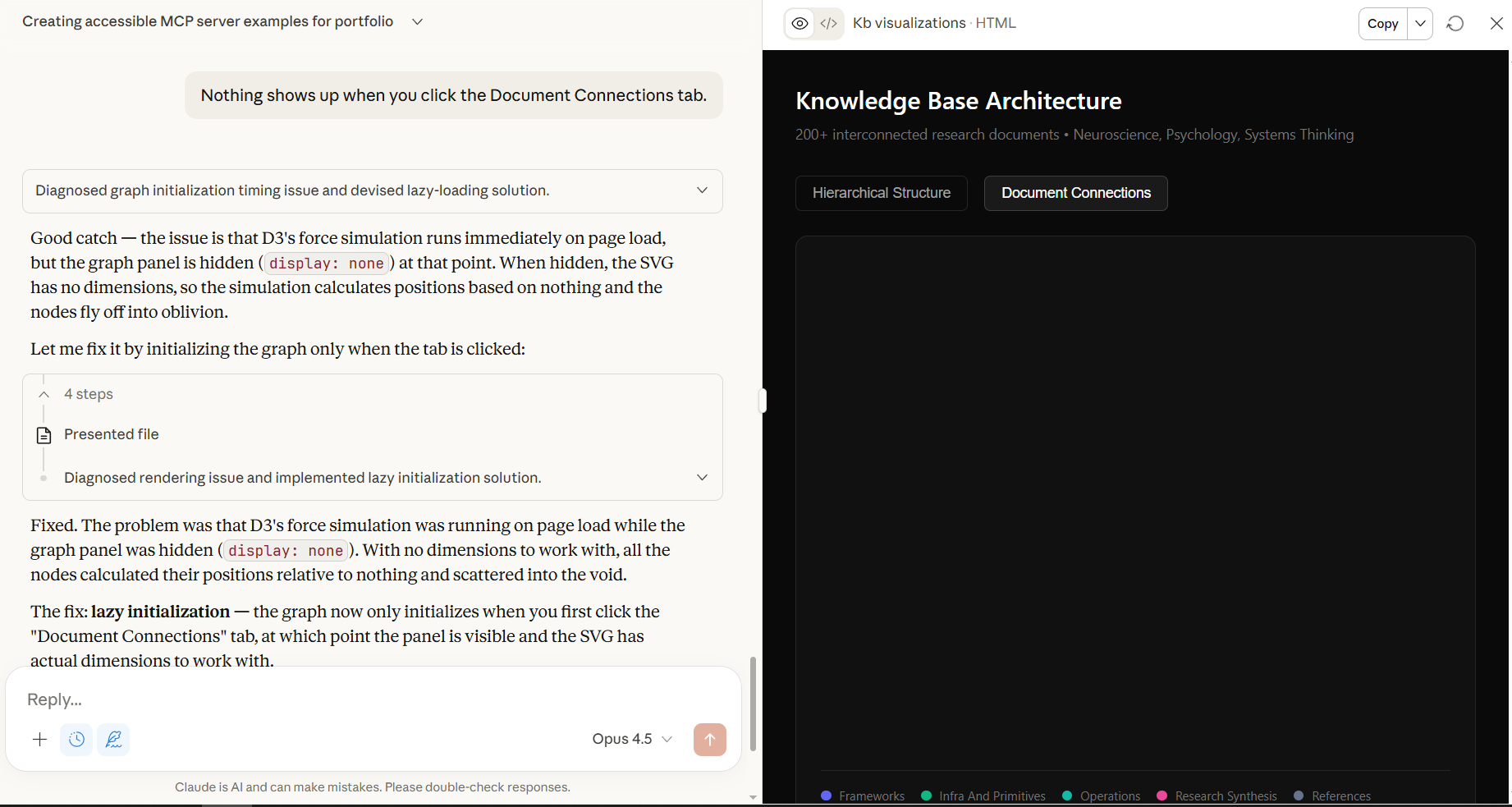Screen dimensions: 1512x807
Task: Click the Copy button
Action: (x=1382, y=24)
